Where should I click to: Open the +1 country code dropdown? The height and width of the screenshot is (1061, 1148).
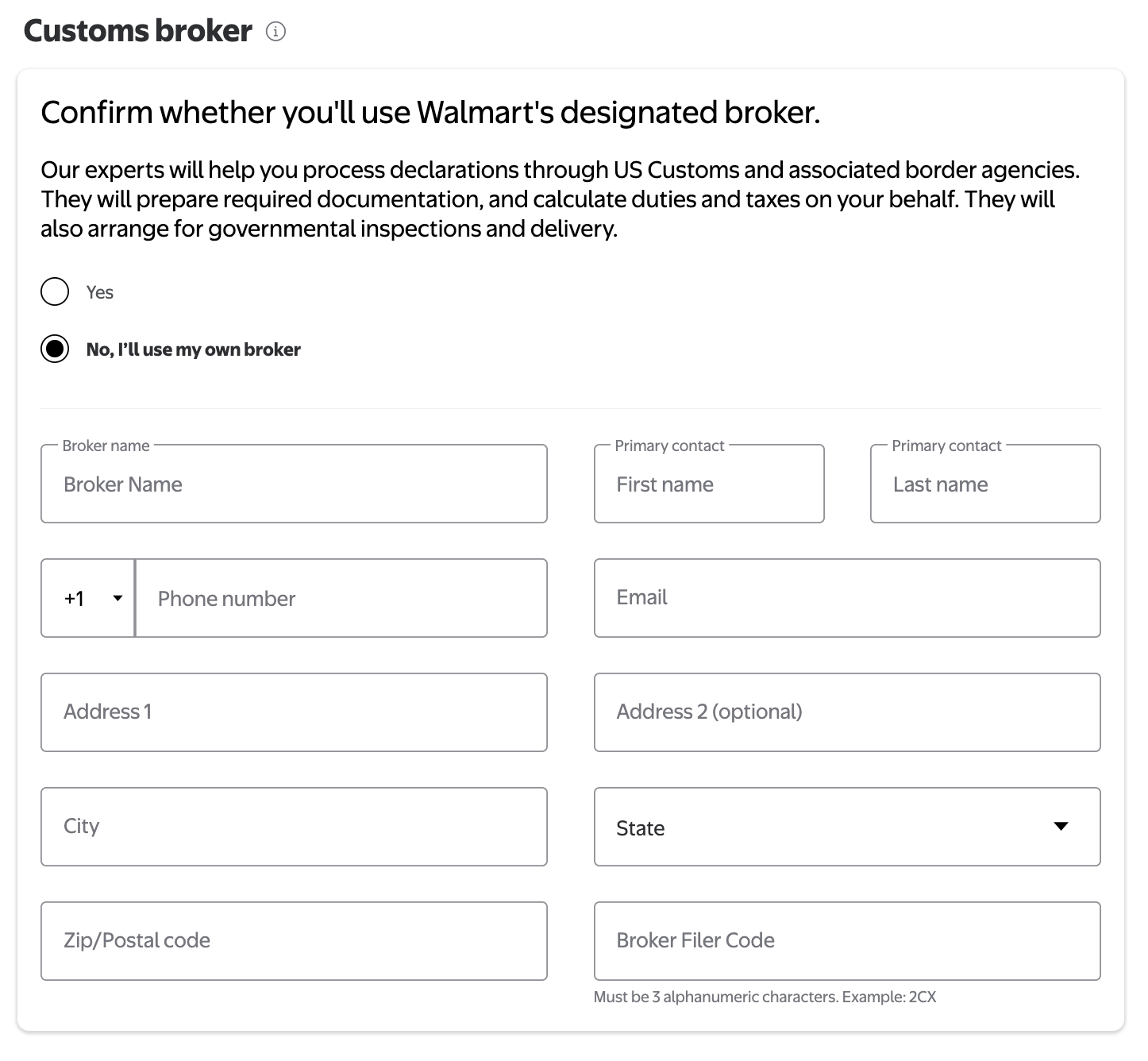tap(88, 598)
